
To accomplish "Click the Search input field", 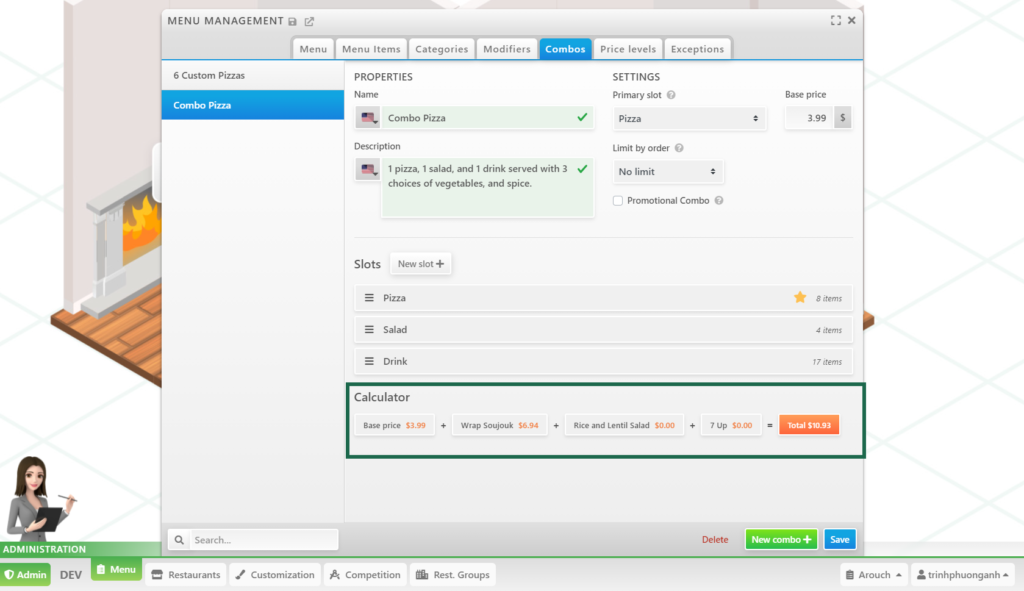I will click(x=262, y=540).
